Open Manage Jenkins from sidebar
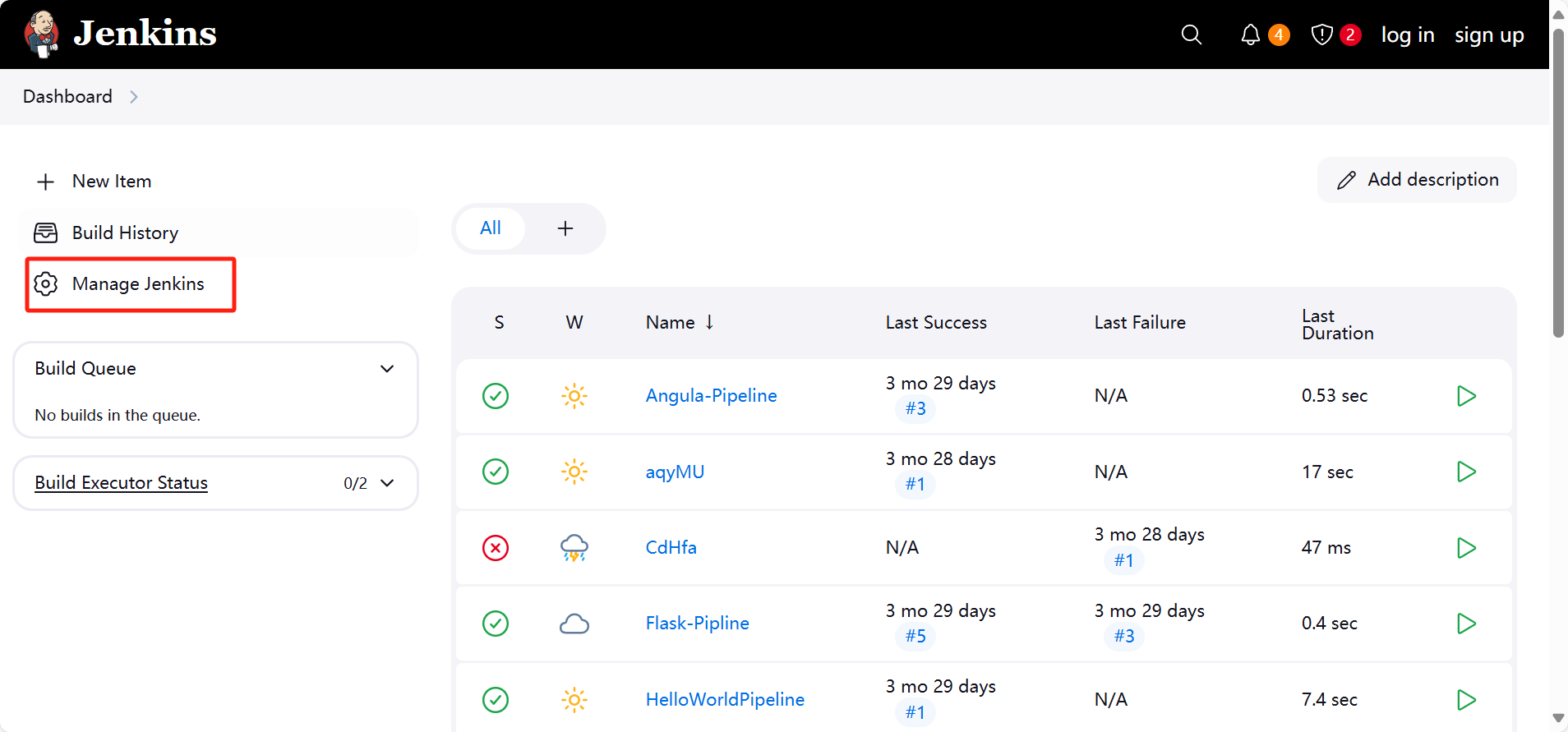This screenshot has height=732, width=1568. point(138,283)
